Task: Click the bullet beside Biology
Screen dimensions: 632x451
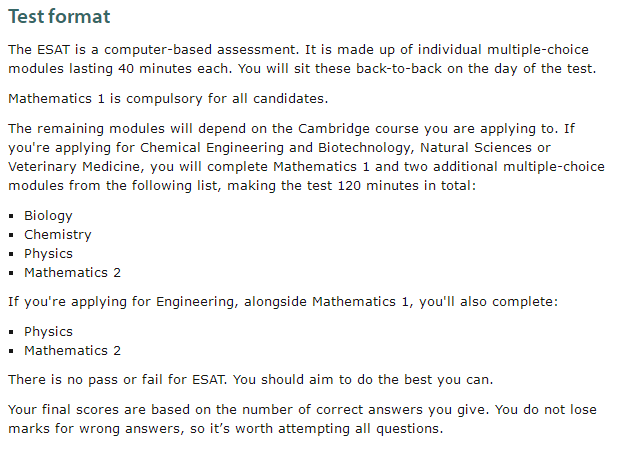Action: tap(11, 216)
